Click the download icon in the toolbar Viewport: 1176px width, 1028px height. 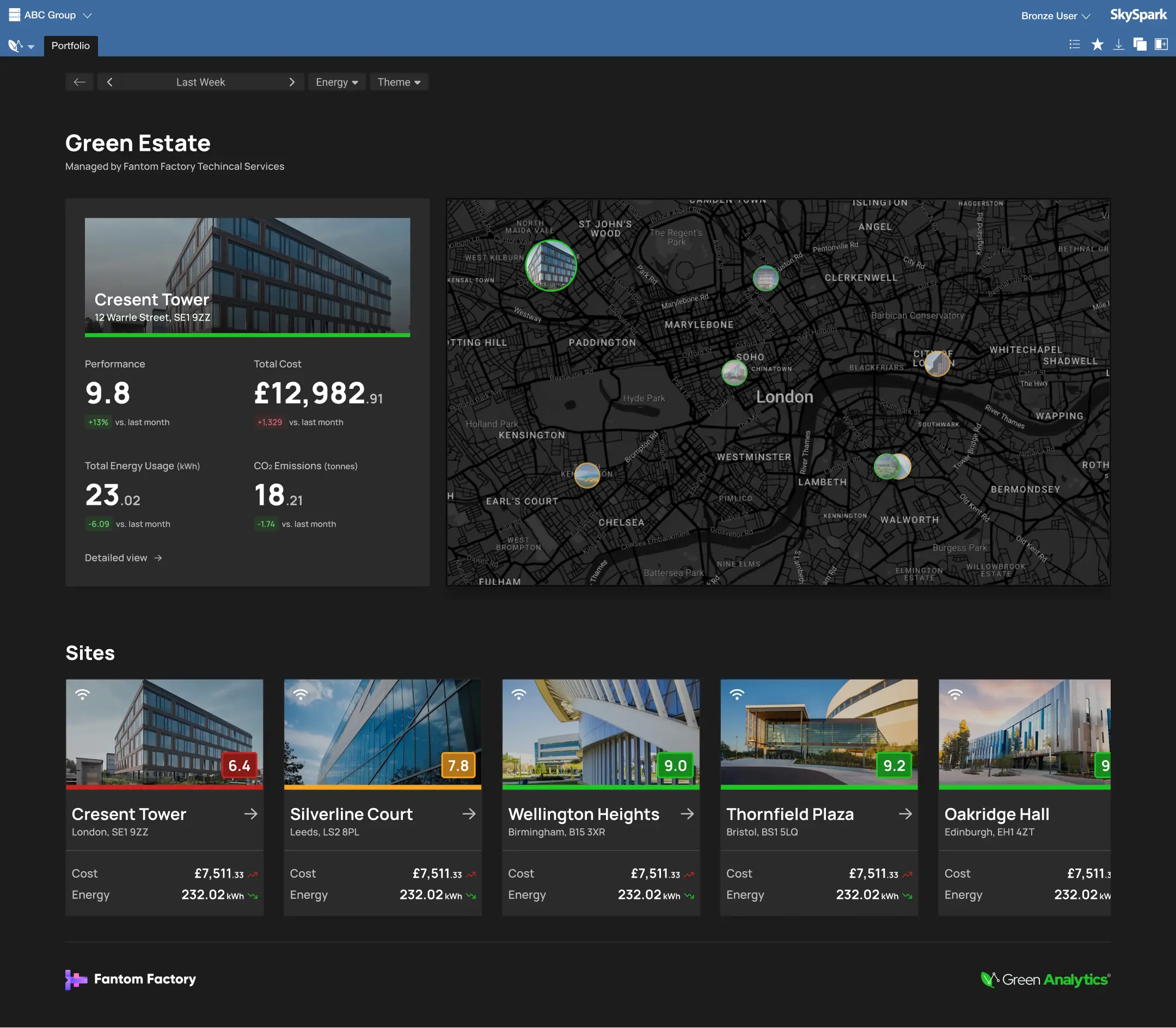[1118, 44]
